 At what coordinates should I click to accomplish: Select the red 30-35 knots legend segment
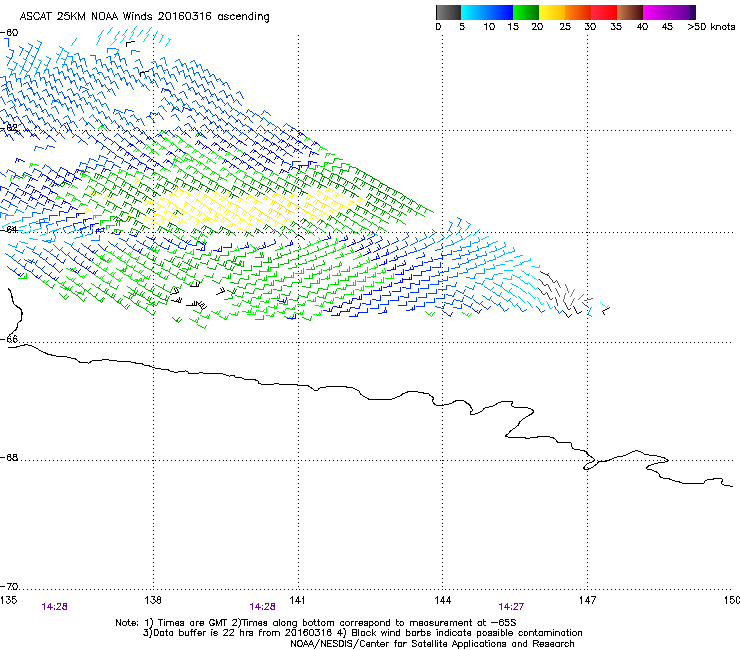click(604, 12)
